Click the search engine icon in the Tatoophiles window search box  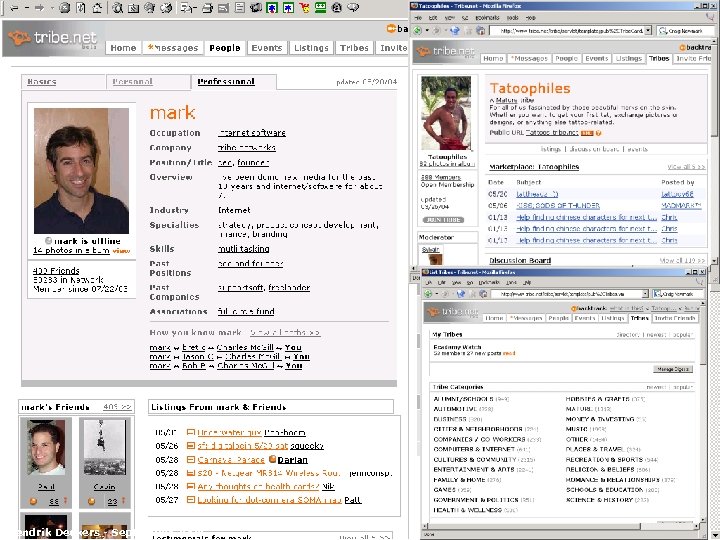coord(663,31)
